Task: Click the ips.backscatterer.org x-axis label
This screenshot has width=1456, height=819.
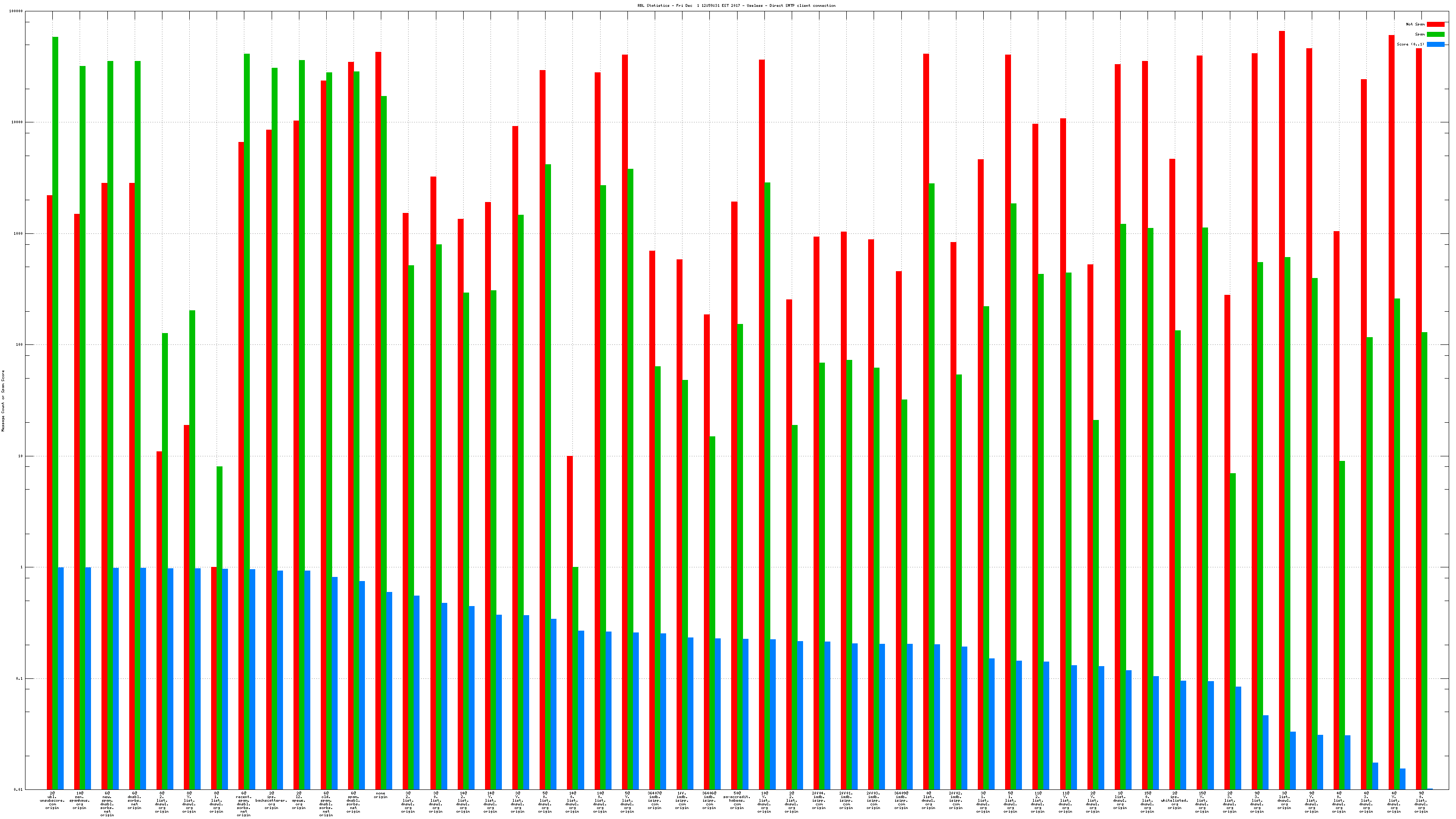Action: 271,800
